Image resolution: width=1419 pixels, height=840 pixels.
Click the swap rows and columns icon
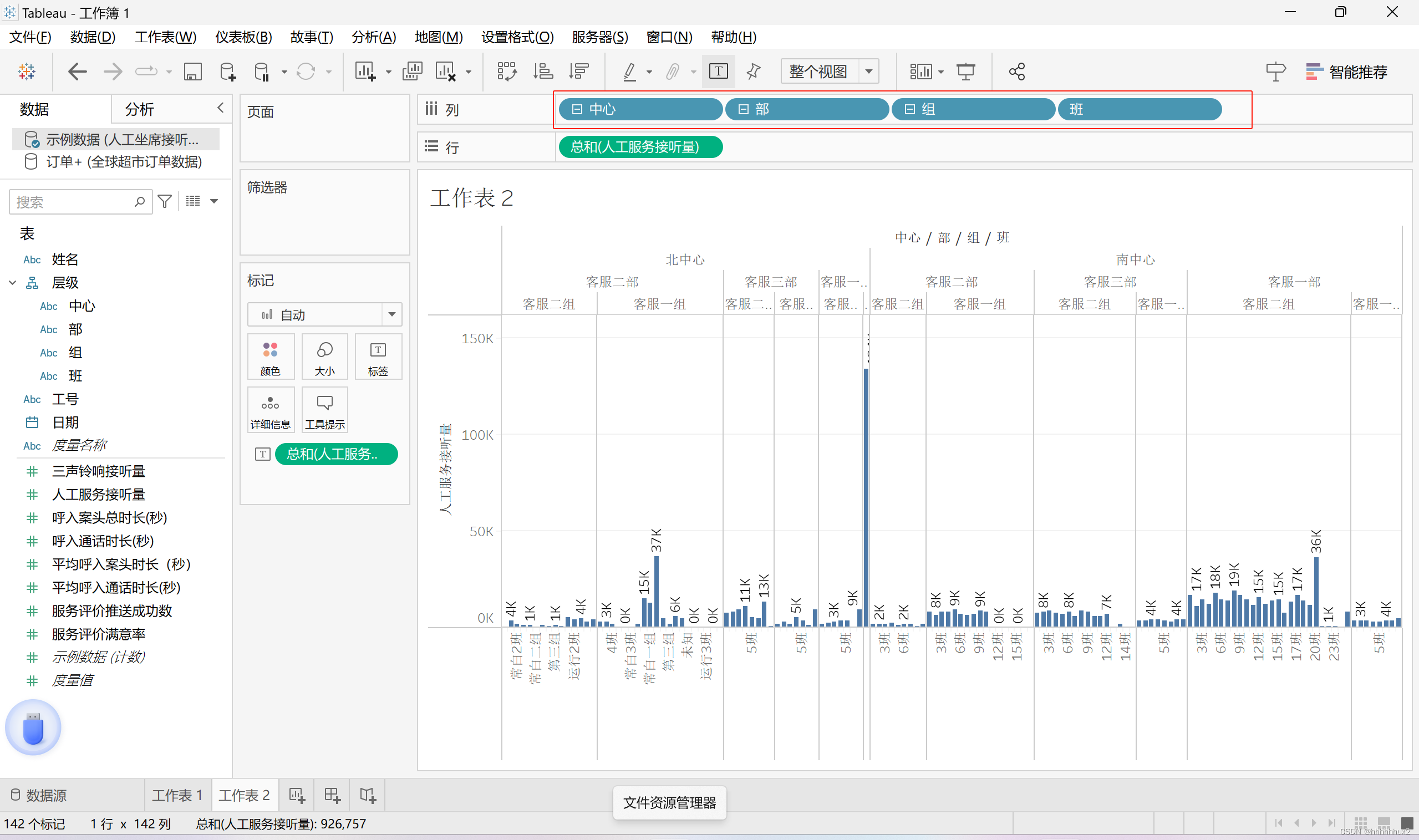point(506,72)
